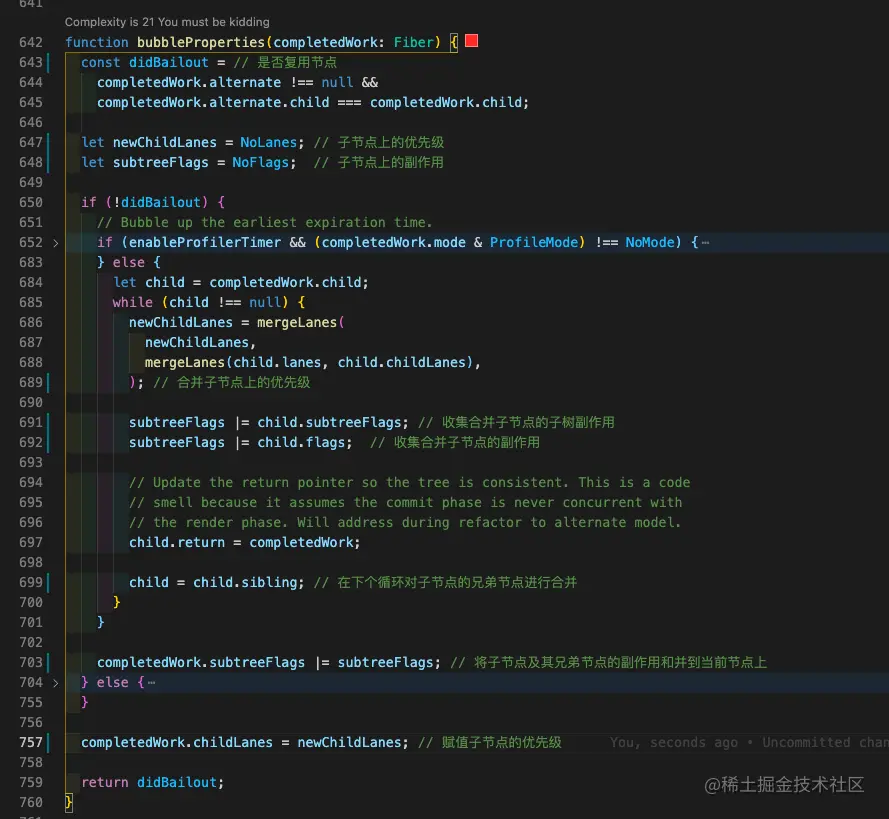Click the folded ellipsis after 'else {' on line 704
Viewport: 889px width, 819px height.
pos(151,683)
